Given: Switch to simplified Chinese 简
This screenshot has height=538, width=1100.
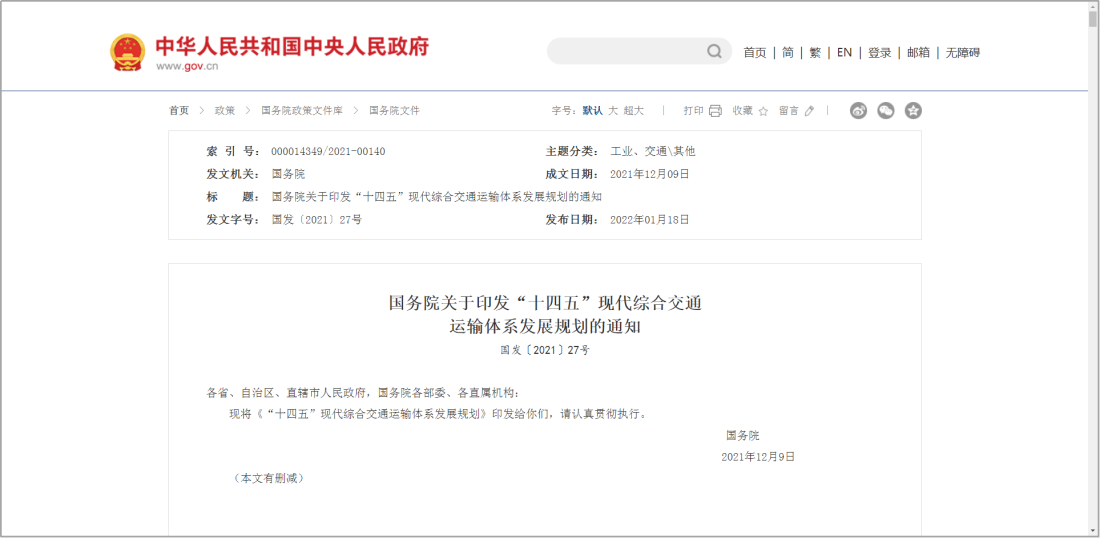Looking at the screenshot, I should click(x=788, y=53).
